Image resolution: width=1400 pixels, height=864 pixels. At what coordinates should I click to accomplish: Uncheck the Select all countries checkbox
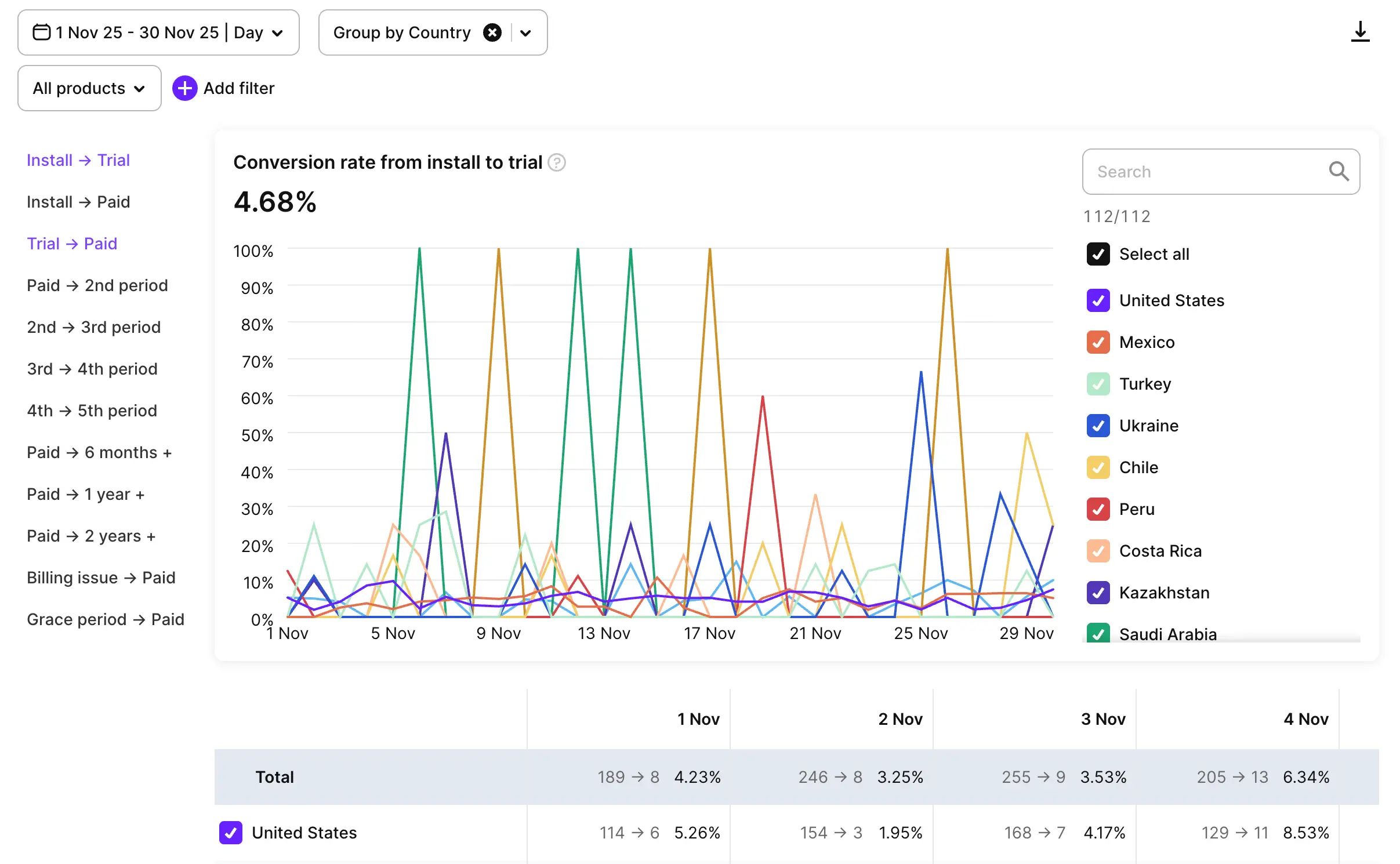(1098, 254)
